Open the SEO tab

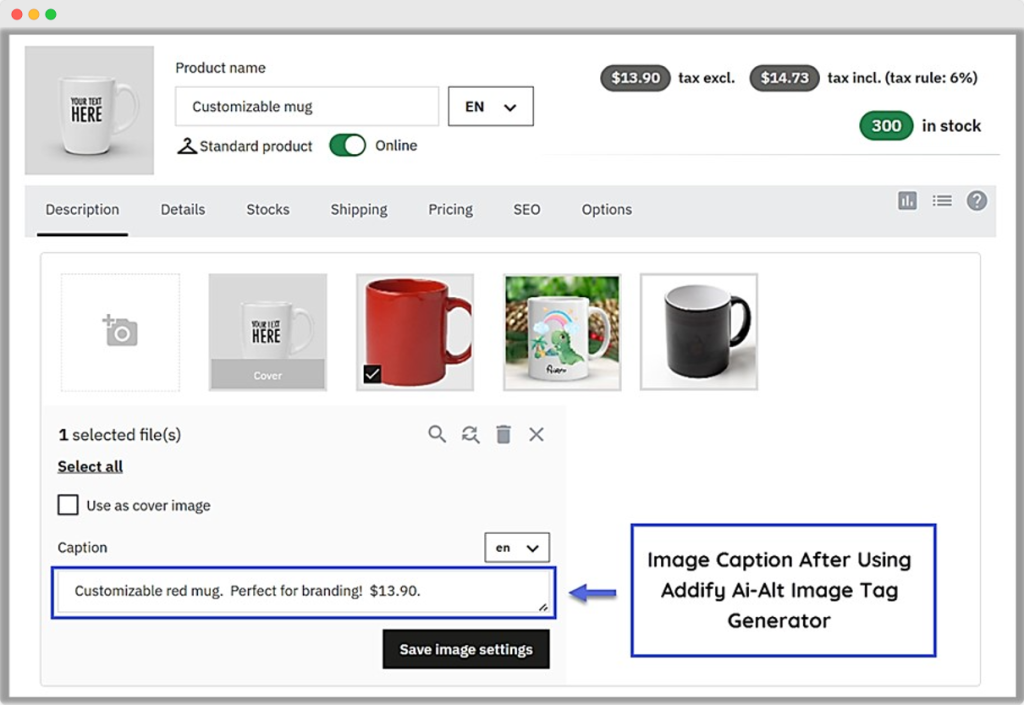coord(526,210)
